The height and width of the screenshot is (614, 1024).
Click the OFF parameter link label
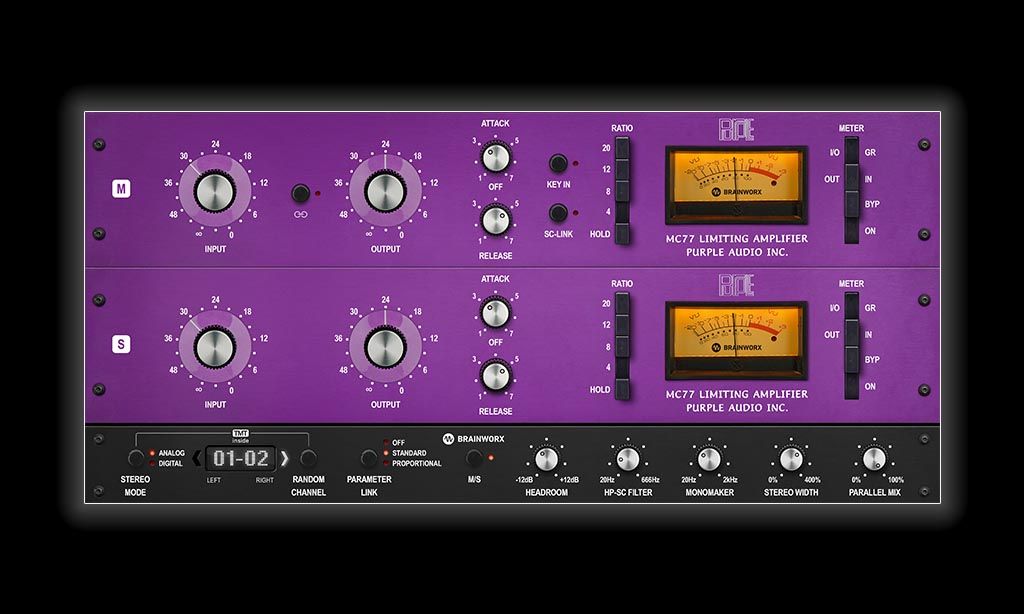click(x=398, y=442)
